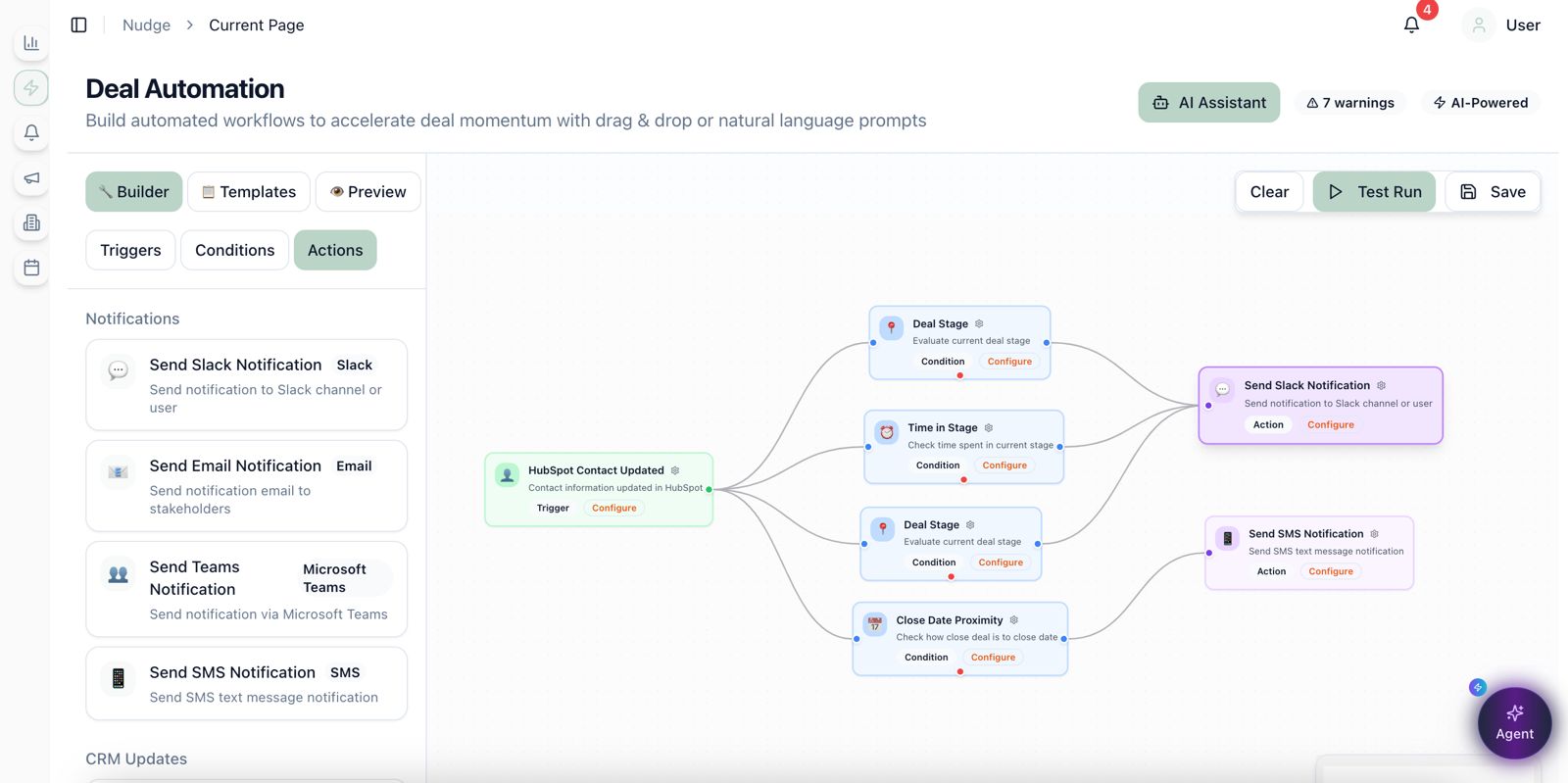Open the calendar icon in sidebar
1568x783 pixels.
31,268
